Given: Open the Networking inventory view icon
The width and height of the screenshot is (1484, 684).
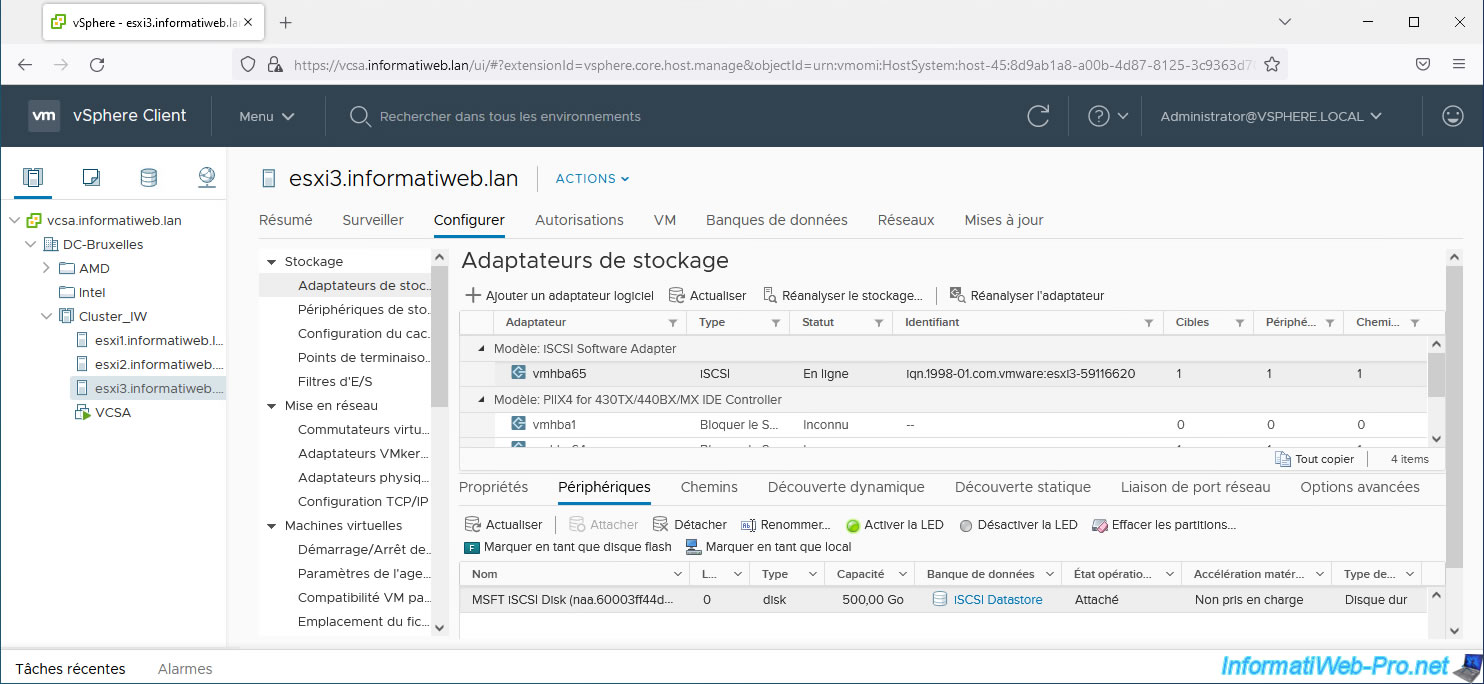Looking at the screenshot, I should (206, 178).
